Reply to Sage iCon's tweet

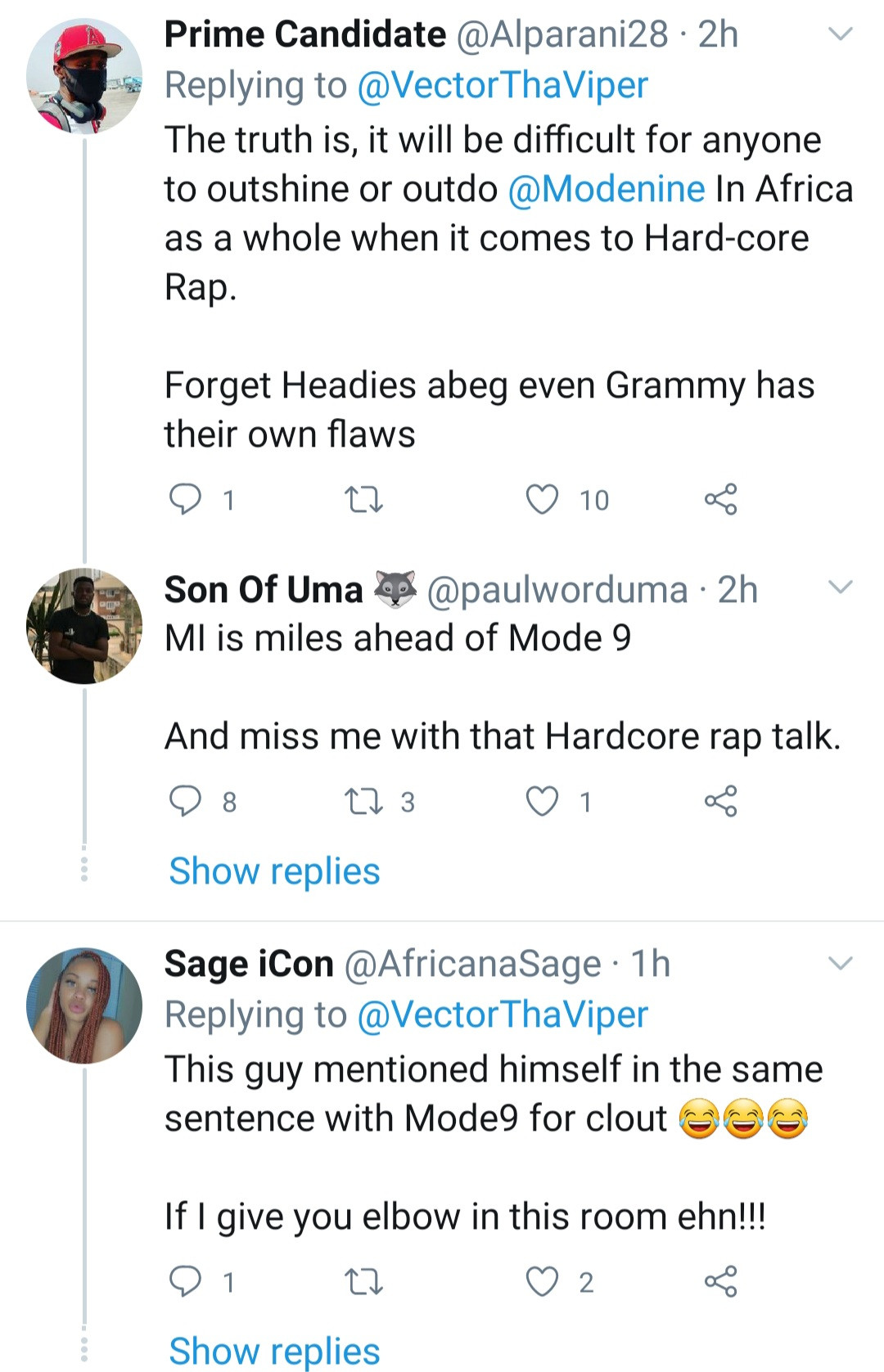tap(185, 1281)
